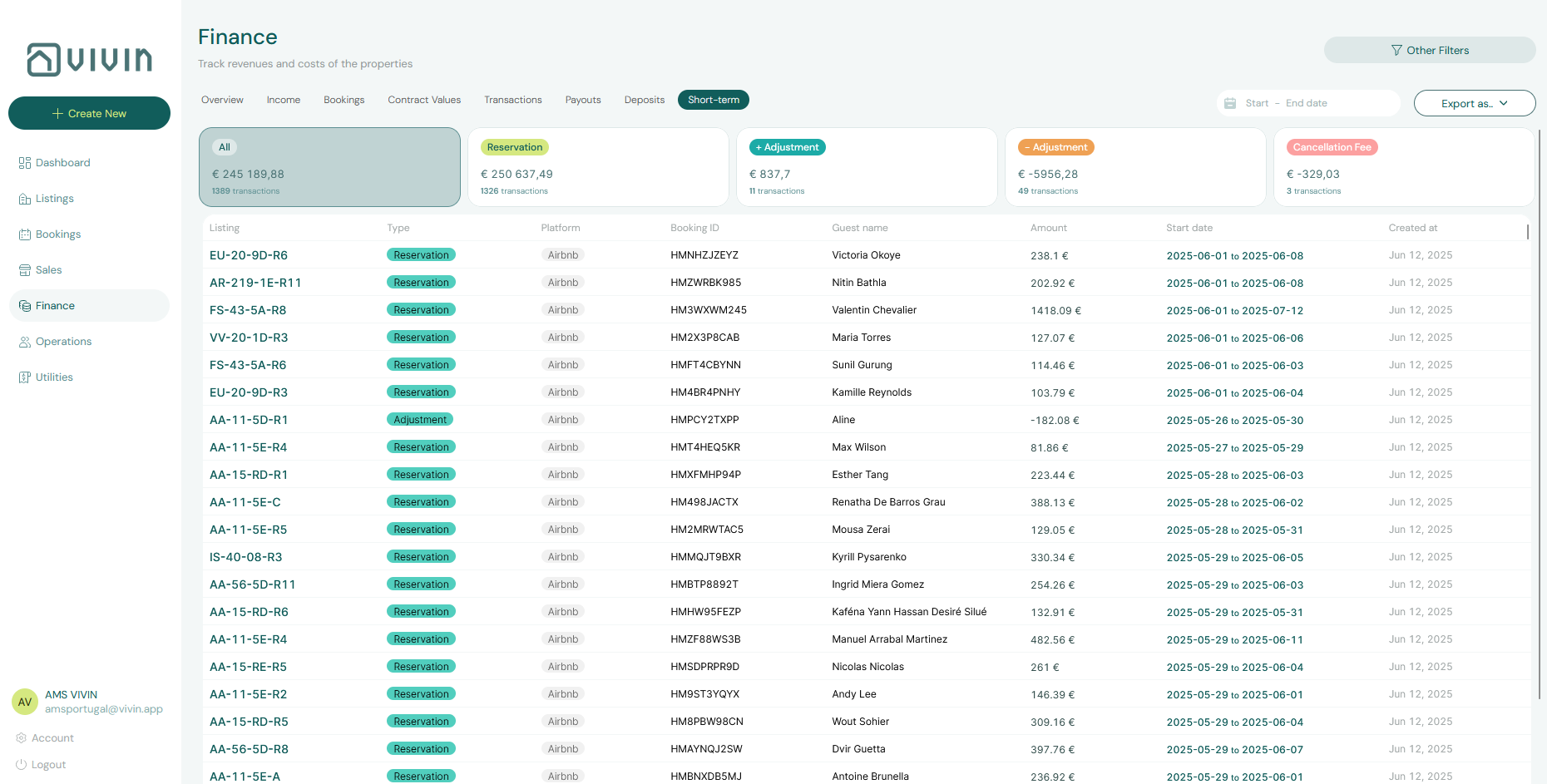Open Other Filters using the funnel icon
This screenshot has height=784, width=1547.
[x=1396, y=50]
